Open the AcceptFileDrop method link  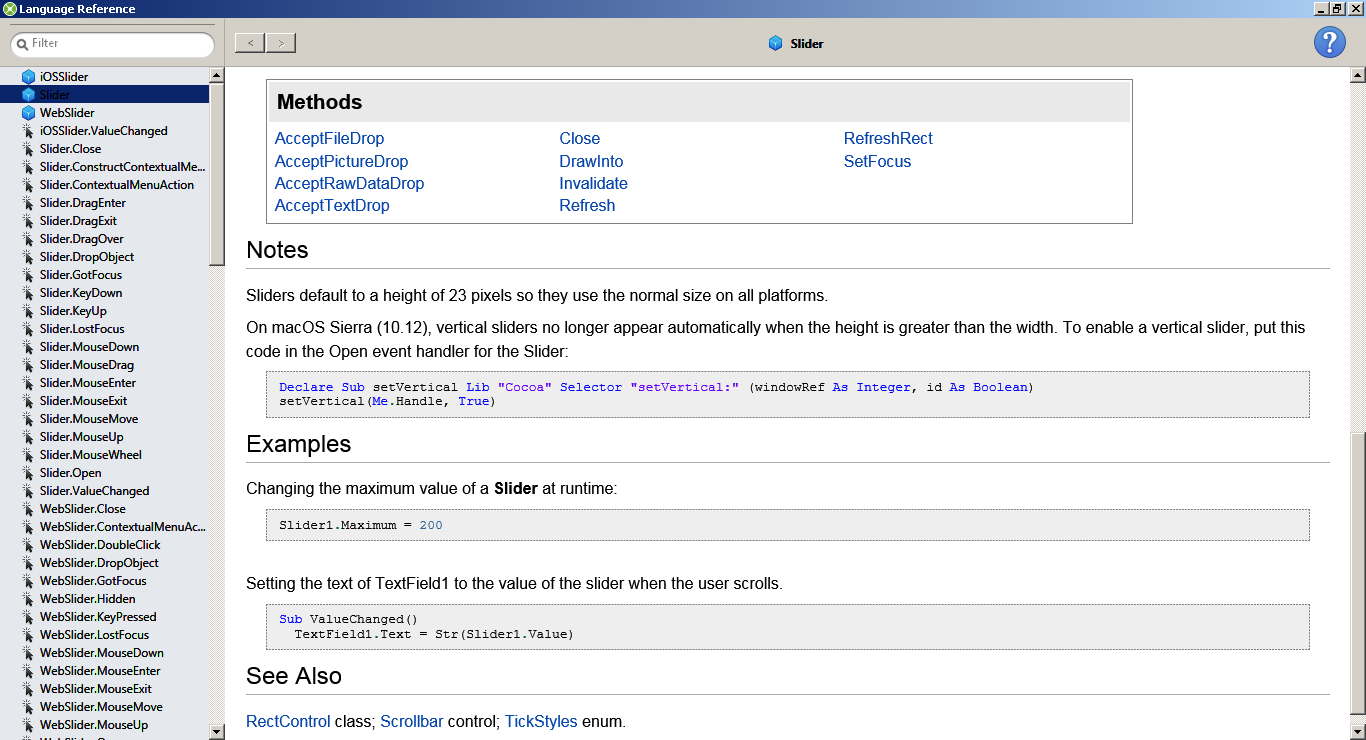point(329,139)
